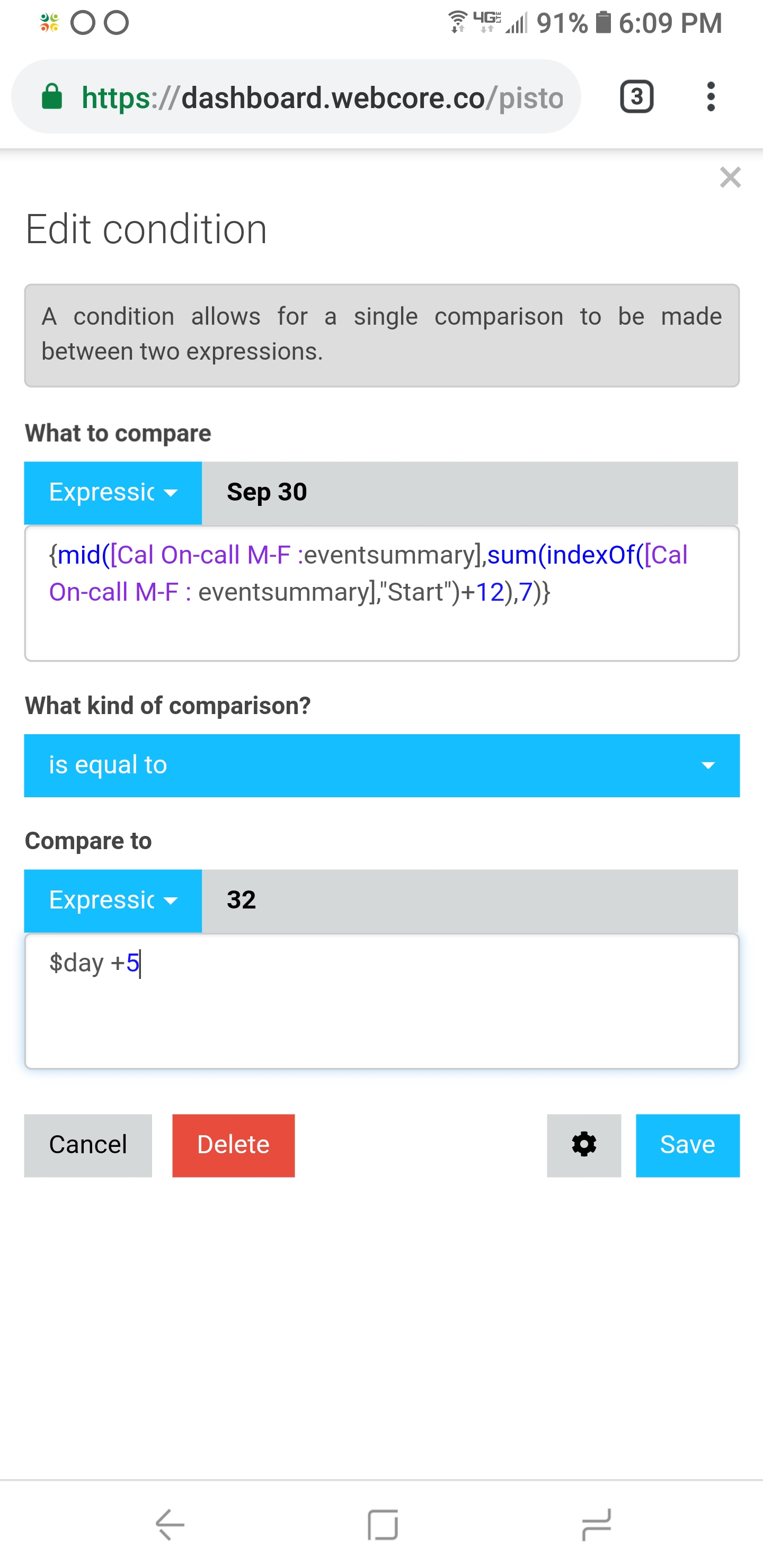This screenshot has width=763, height=1568.
Task: Tap the Android recent apps button
Action: [596, 1524]
